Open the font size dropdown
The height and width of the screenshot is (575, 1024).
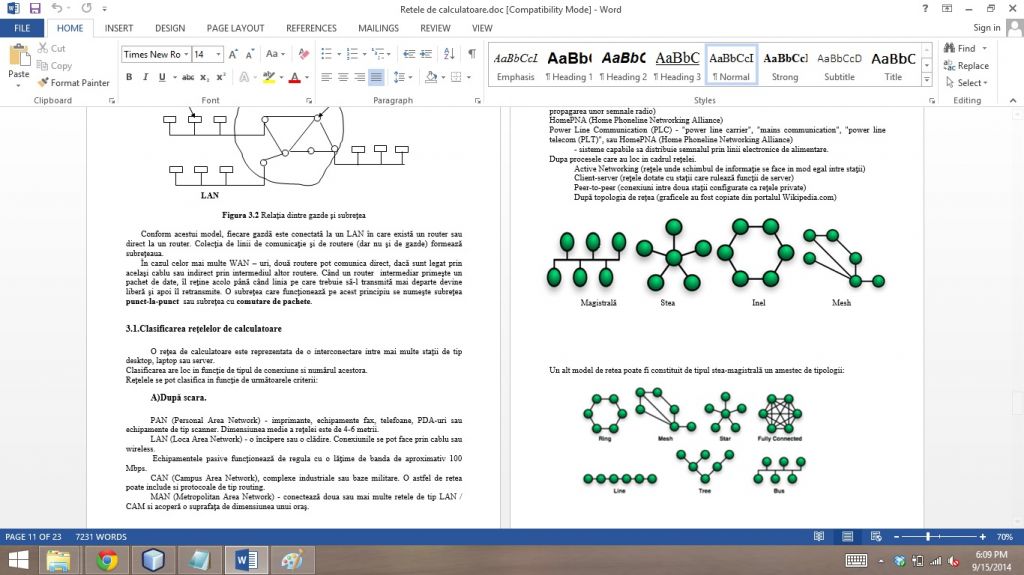(x=220, y=54)
